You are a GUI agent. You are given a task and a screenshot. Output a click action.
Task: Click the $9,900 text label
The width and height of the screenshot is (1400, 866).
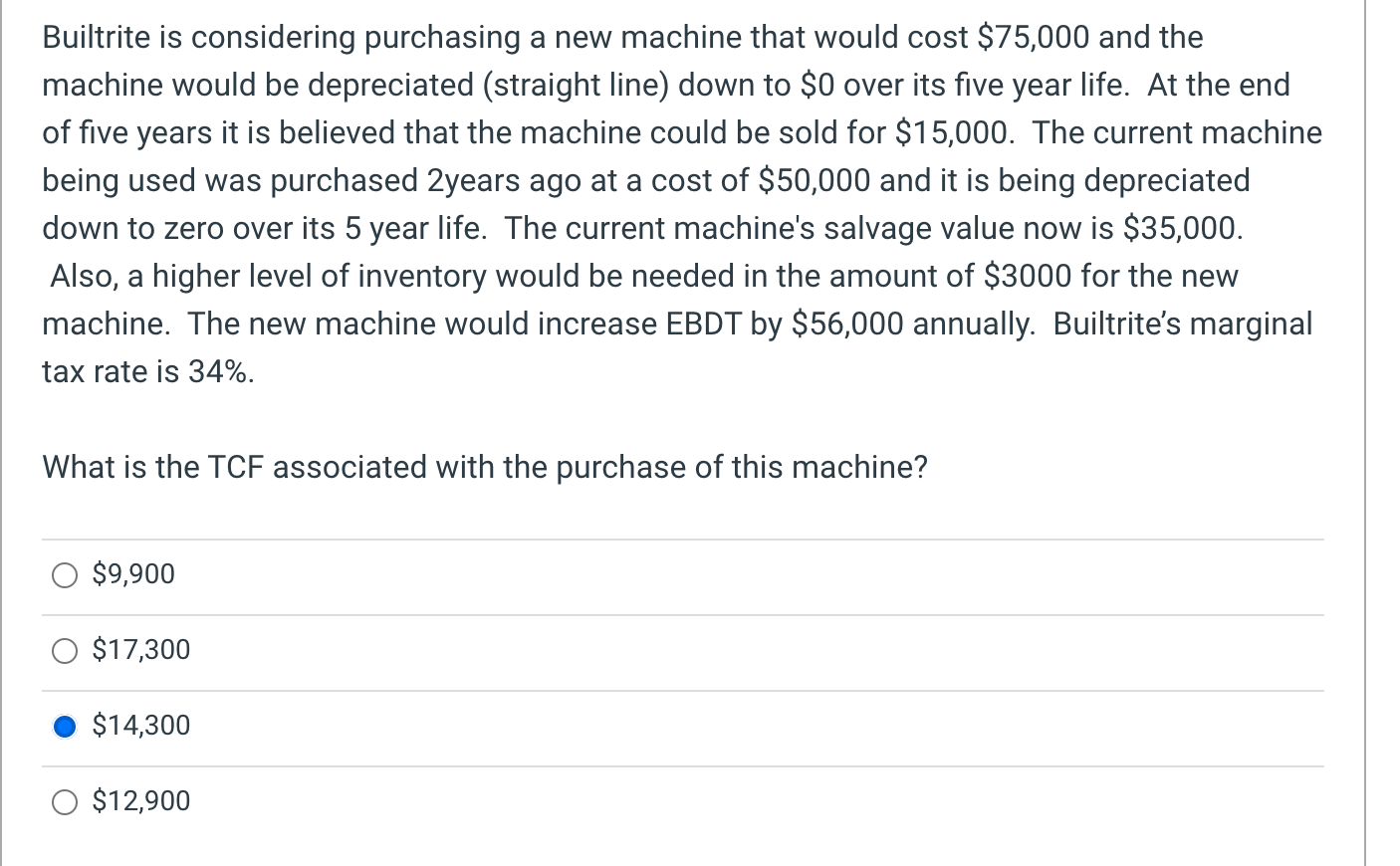coord(133,573)
